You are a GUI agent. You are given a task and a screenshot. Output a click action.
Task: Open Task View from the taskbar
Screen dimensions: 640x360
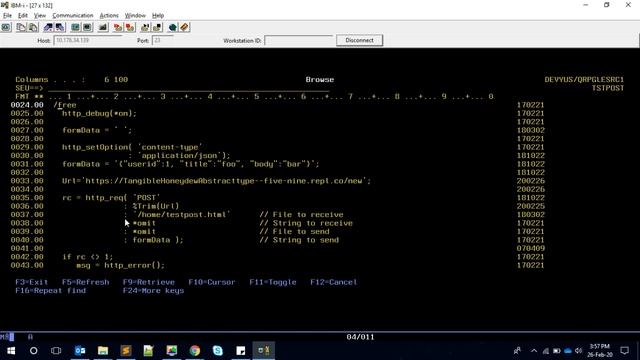pos(56,350)
